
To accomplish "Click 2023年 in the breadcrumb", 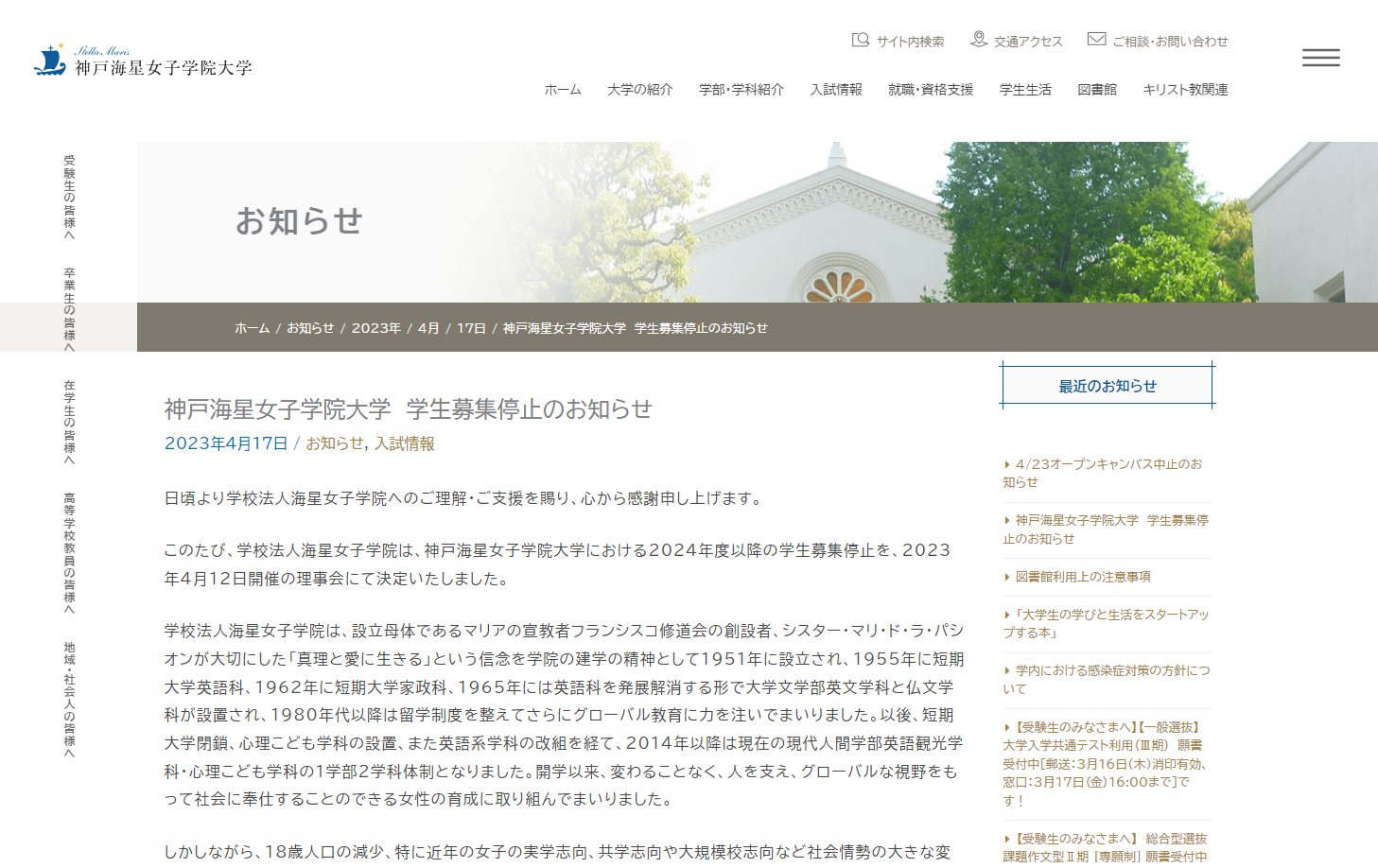I will point(376,328).
